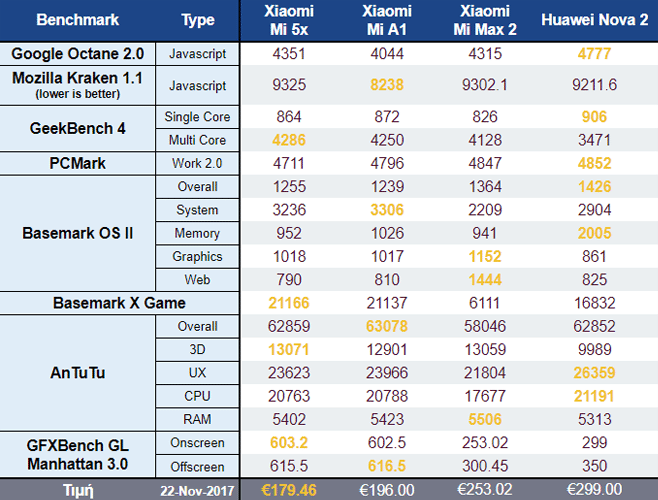The image size is (658, 500).
Task: Click the 3D type cell
Action: (197, 350)
